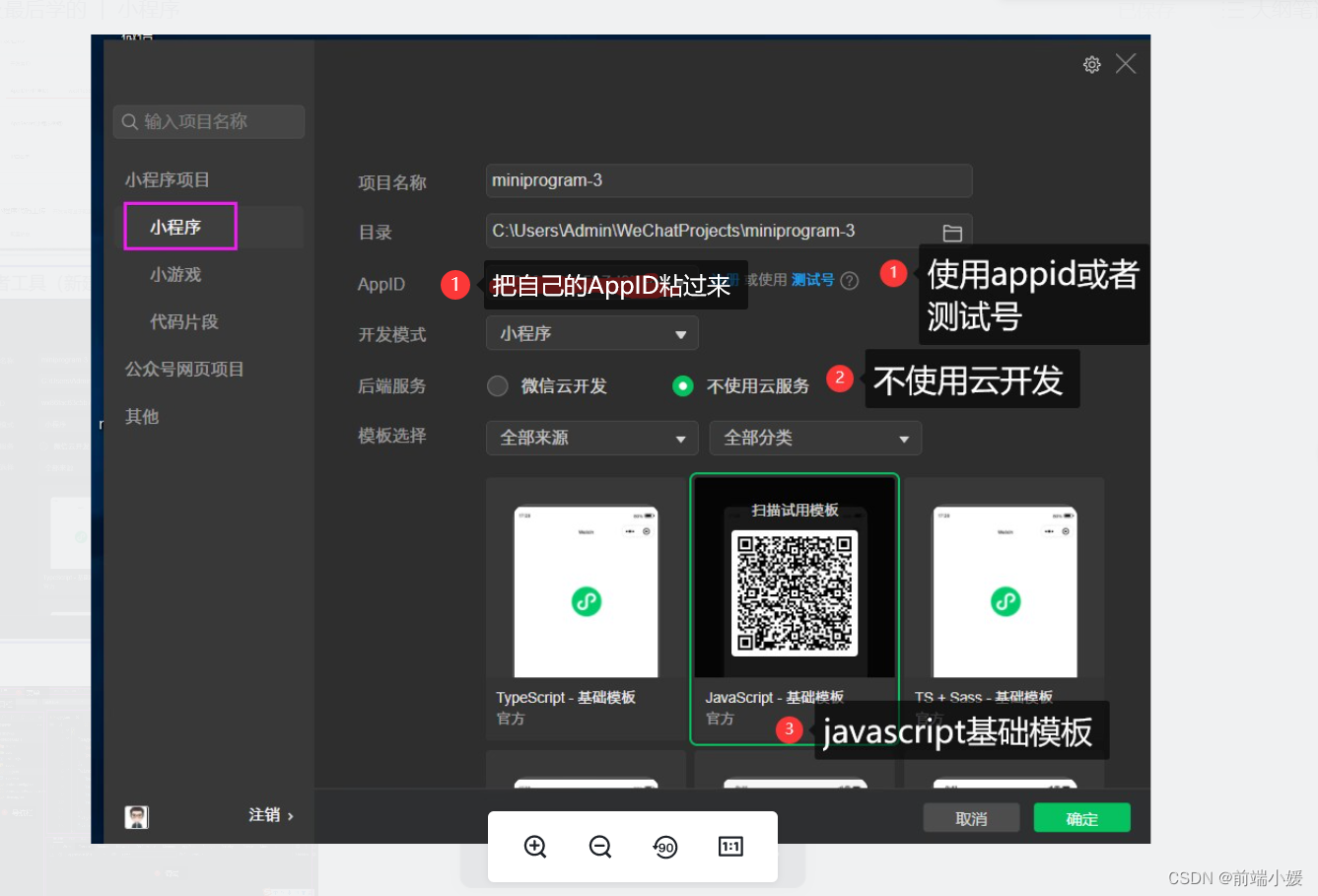Image resolution: width=1318 pixels, height=896 pixels.
Task: Click the zoom out icon in the image viewer toolbar
Action: 600,847
